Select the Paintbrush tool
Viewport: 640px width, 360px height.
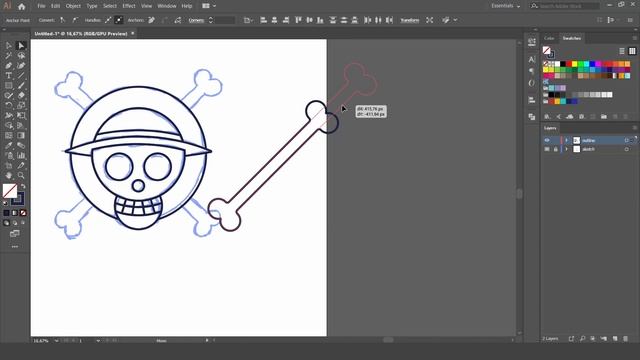tap(21, 85)
